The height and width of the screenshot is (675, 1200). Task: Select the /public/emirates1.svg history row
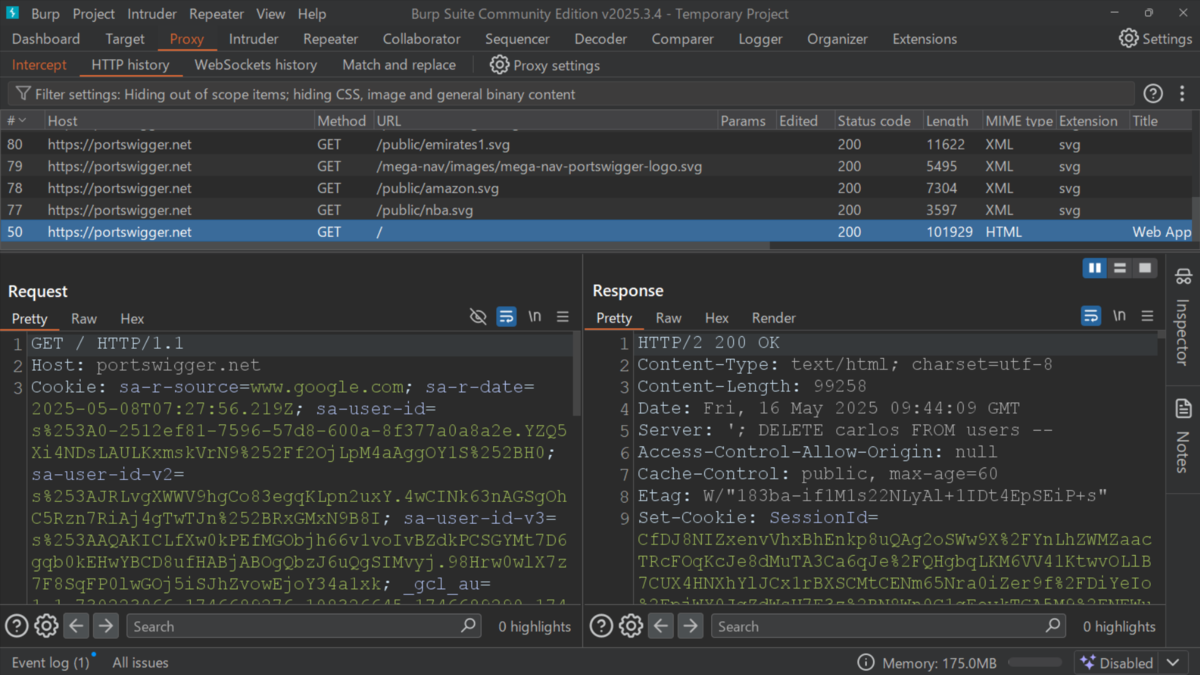tap(595, 144)
